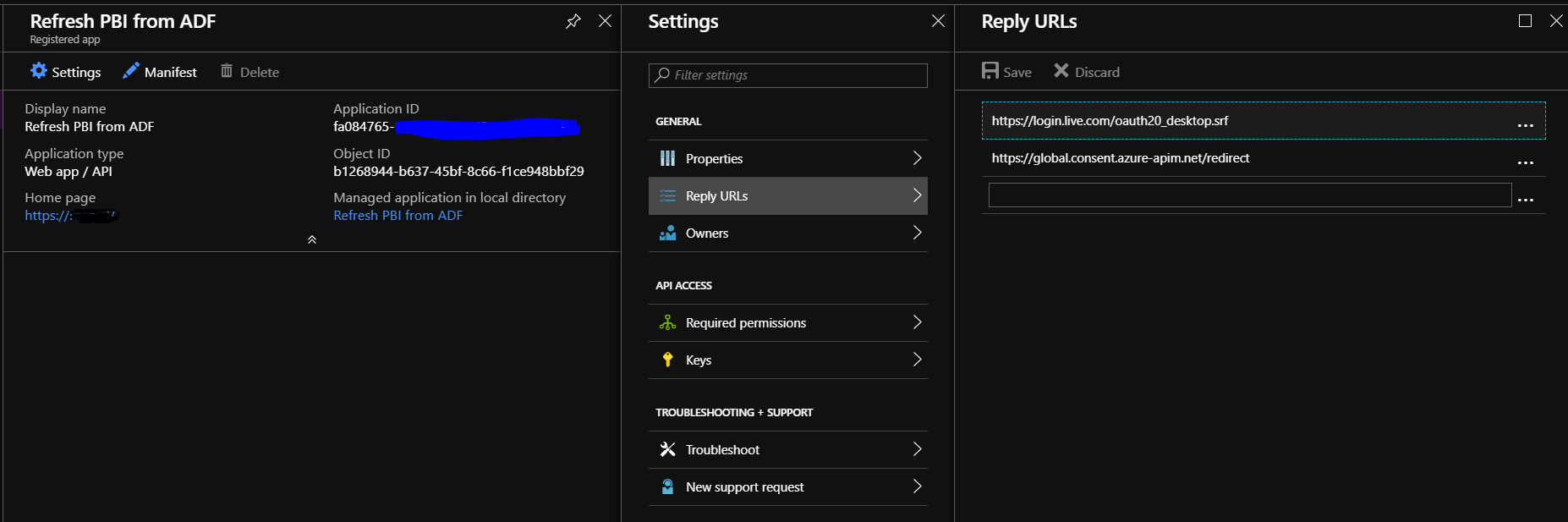The image size is (1568, 522).
Task: Select the Reply URLs settings item
Action: click(787, 195)
